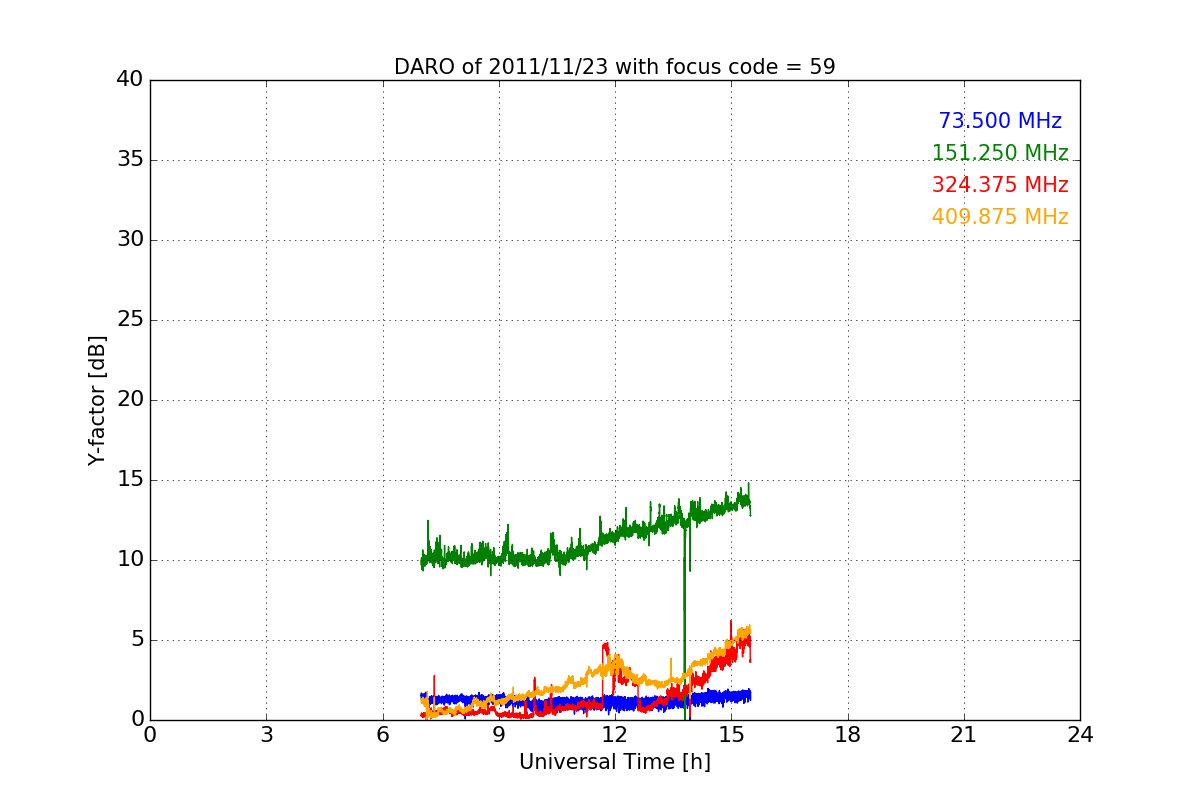Screen dimensions: 1200x800
Task: Click the x-axis tick label 18
Action: [x=848, y=735]
